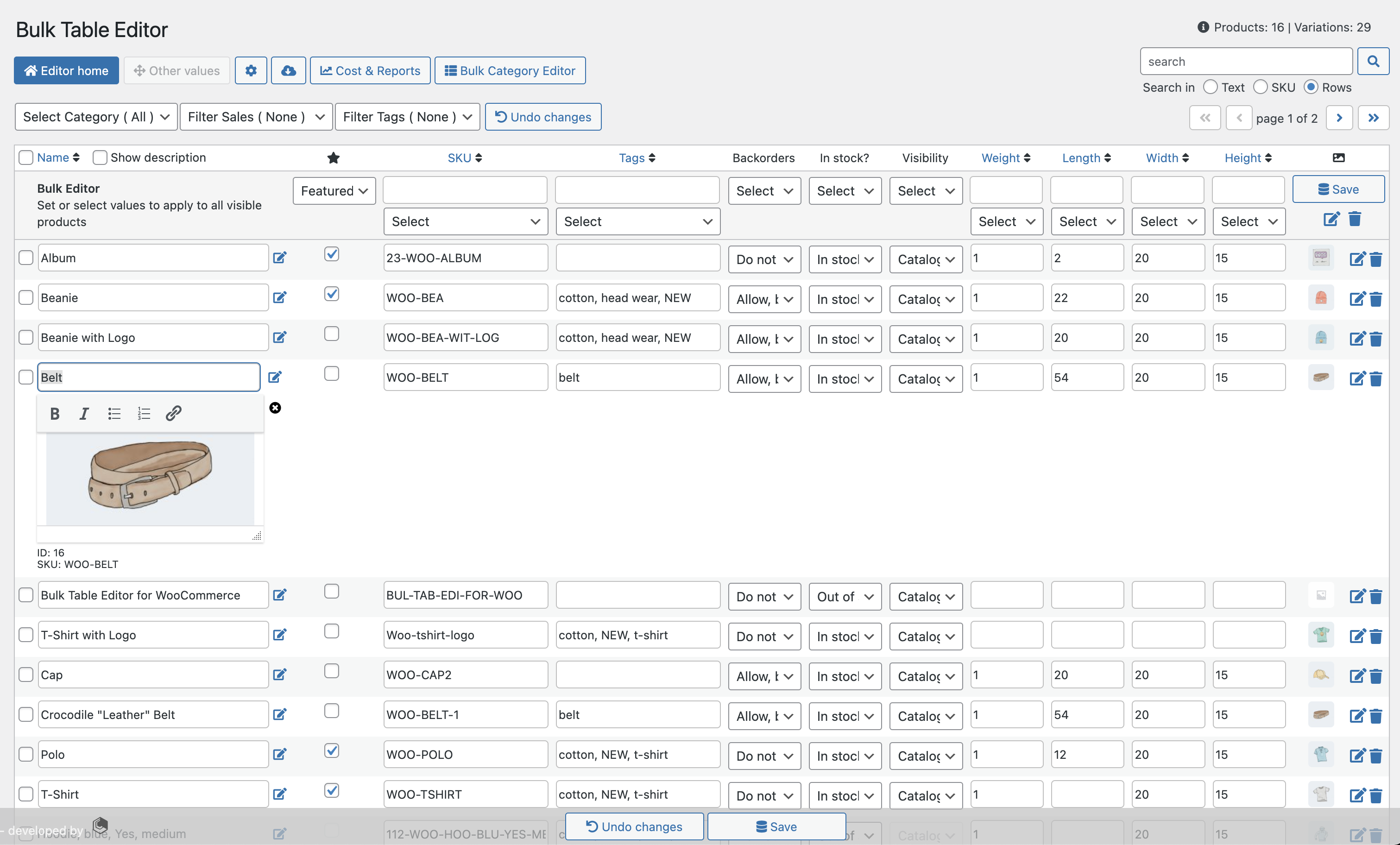Select the Text radio button for search
The image size is (1400, 845).
point(1210,87)
